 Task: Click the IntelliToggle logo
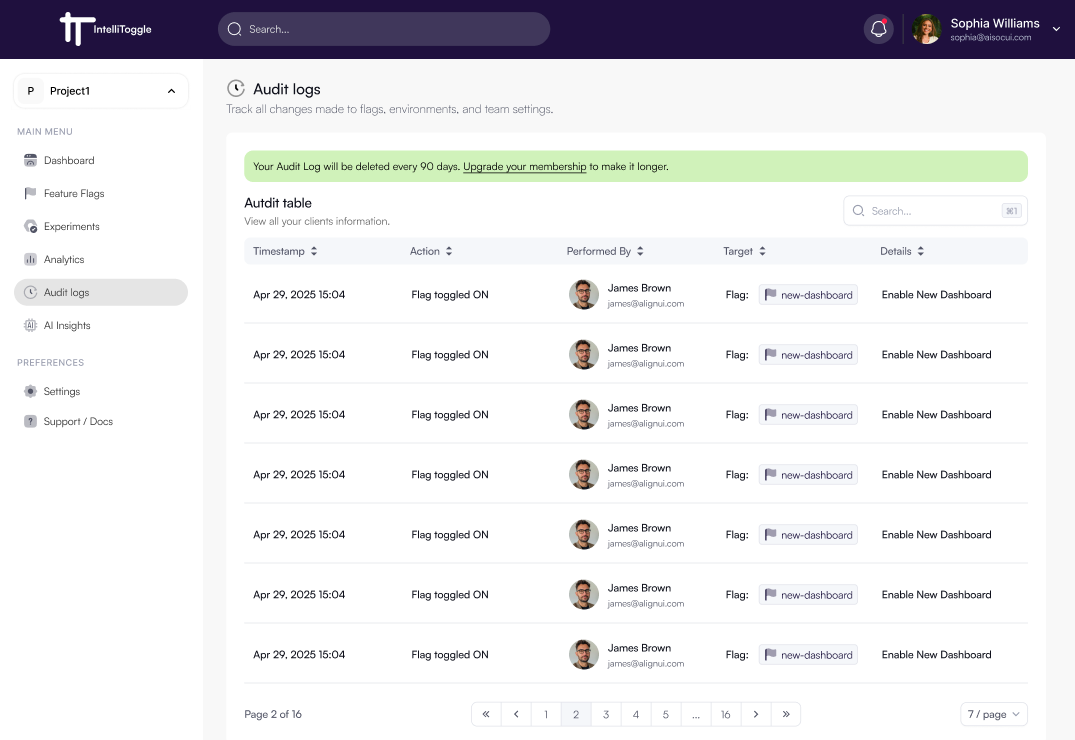[x=106, y=29]
